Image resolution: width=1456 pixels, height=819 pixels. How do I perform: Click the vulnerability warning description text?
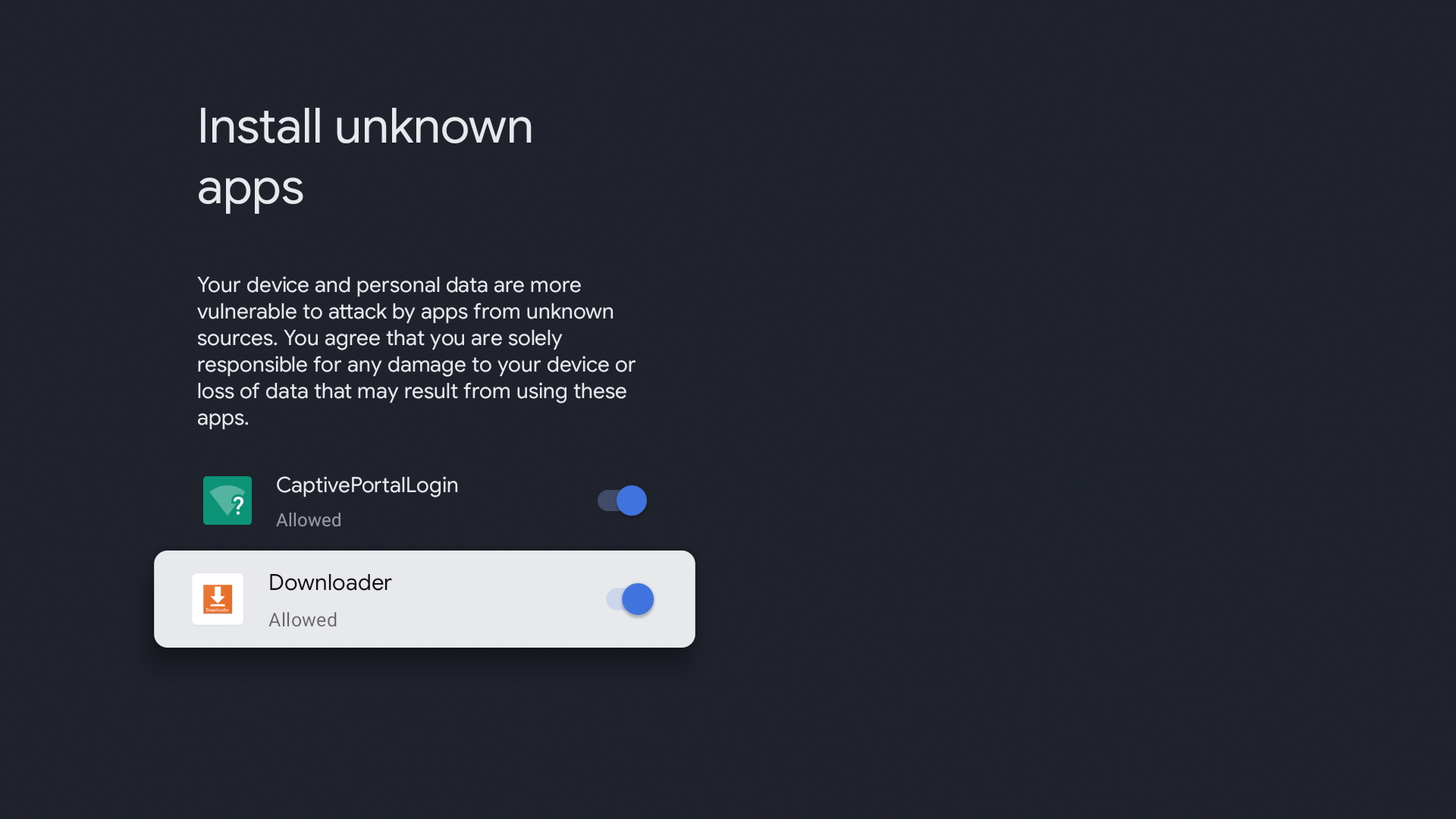click(416, 351)
